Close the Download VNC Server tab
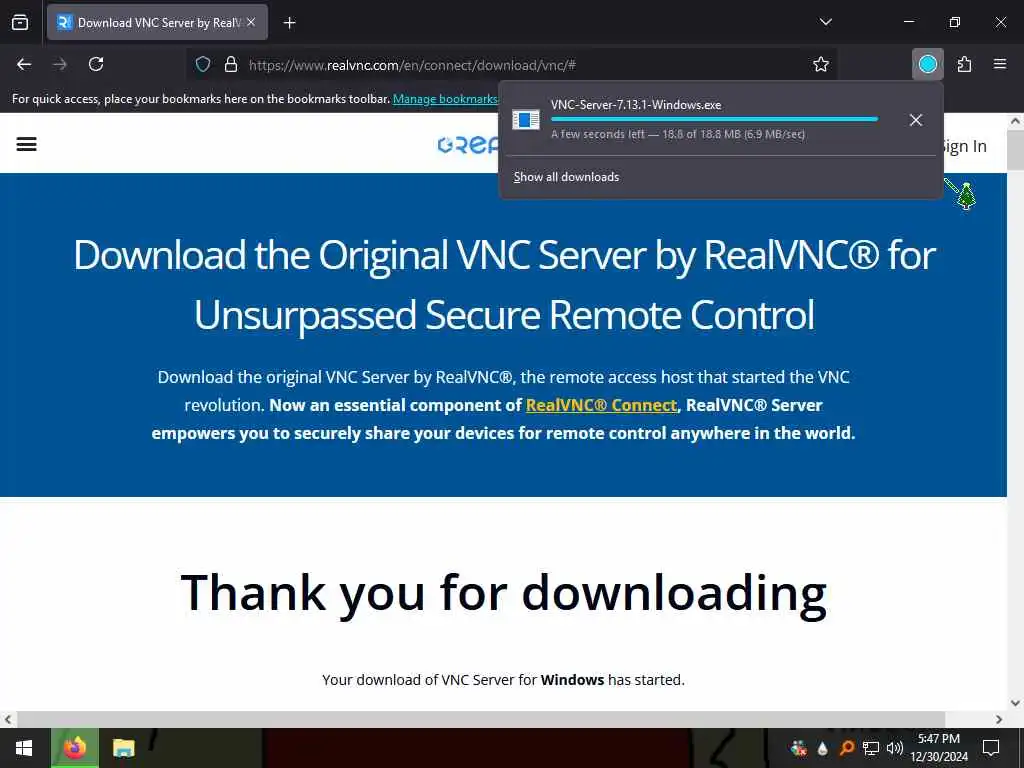 pyautogui.click(x=251, y=22)
